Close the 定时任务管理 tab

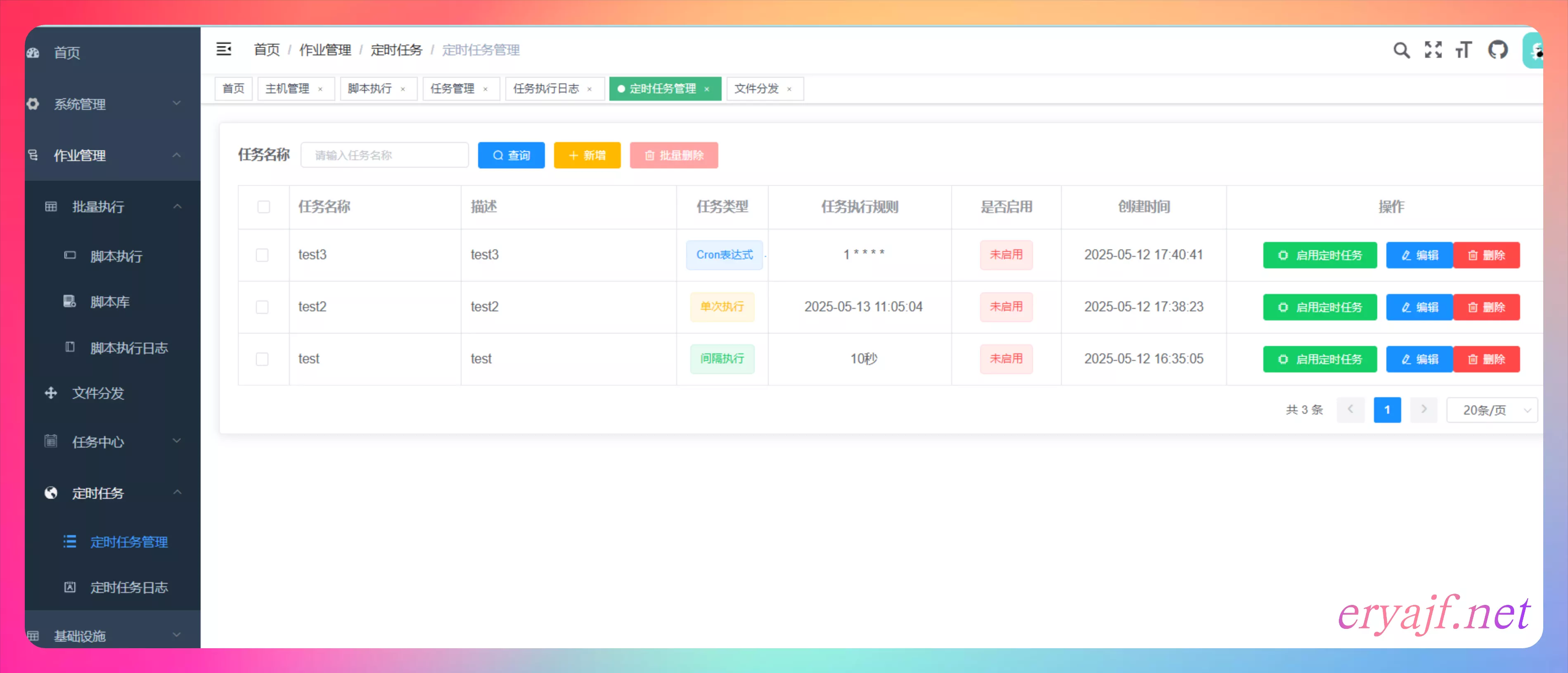click(707, 90)
